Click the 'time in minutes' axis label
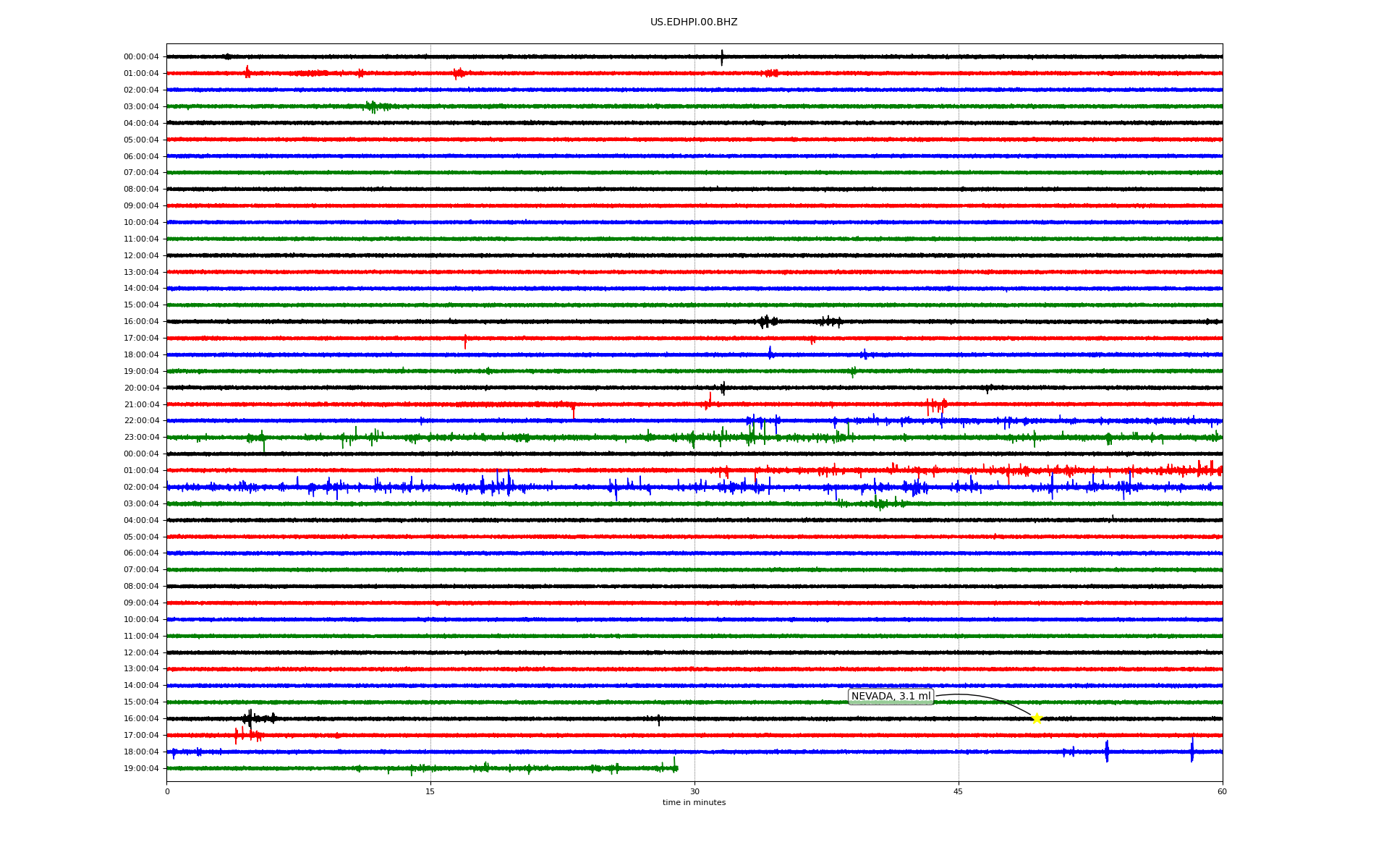The height and width of the screenshot is (868, 1389). [694, 803]
